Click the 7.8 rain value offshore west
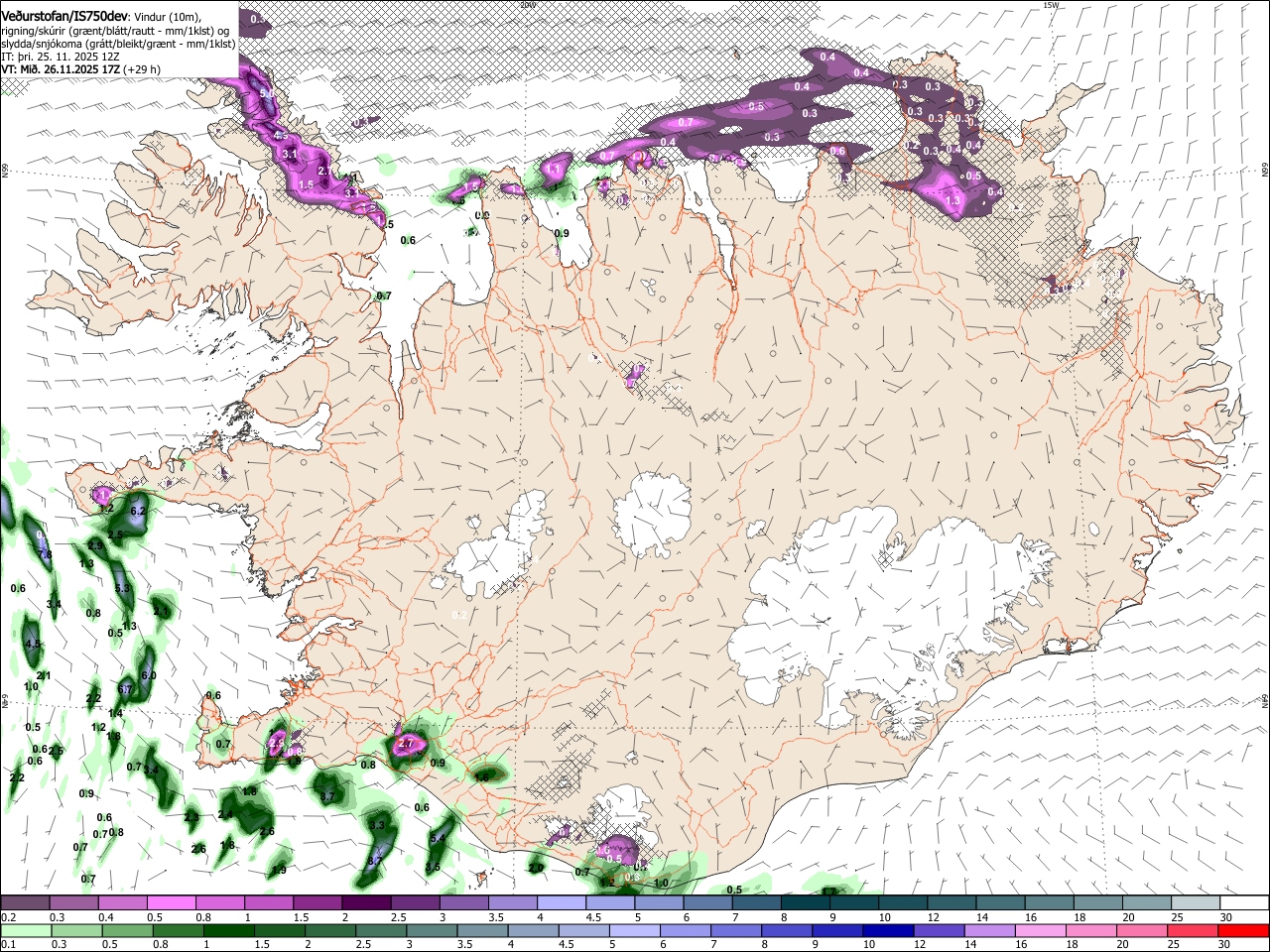This screenshot has width=1270, height=952. pos(45,554)
